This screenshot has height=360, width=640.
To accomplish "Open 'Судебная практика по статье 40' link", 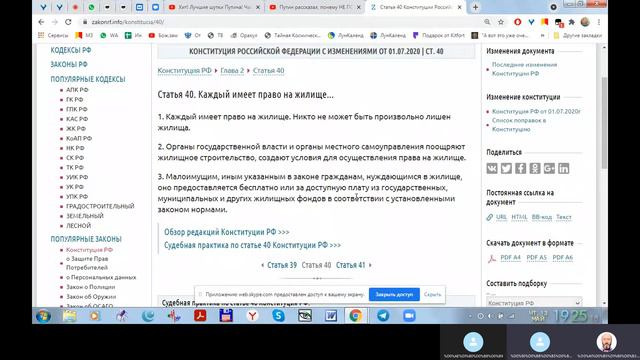I will pyautogui.click(x=252, y=245).
